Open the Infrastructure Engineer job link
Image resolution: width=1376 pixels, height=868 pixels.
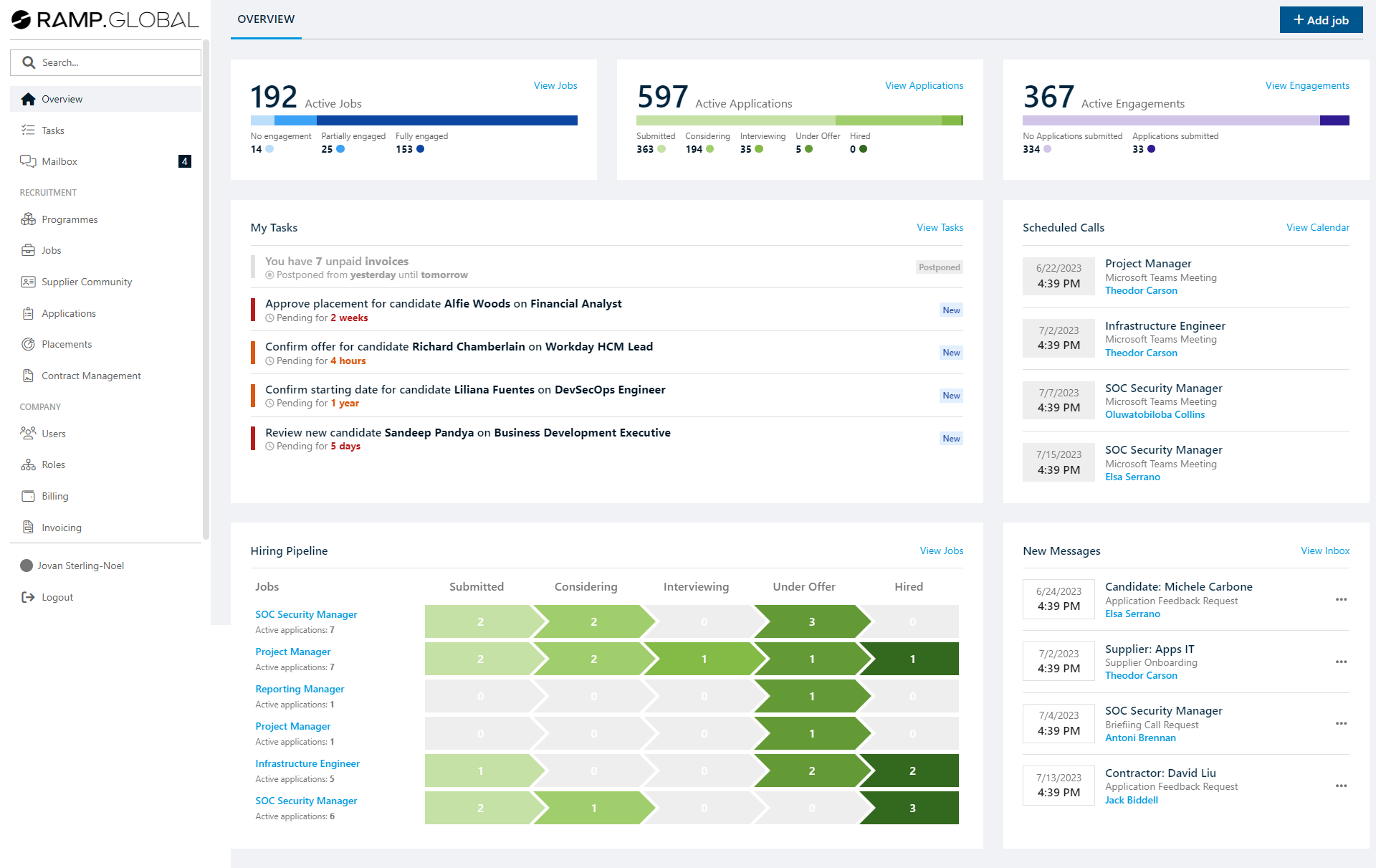pyautogui.click(x=307, y=763)
